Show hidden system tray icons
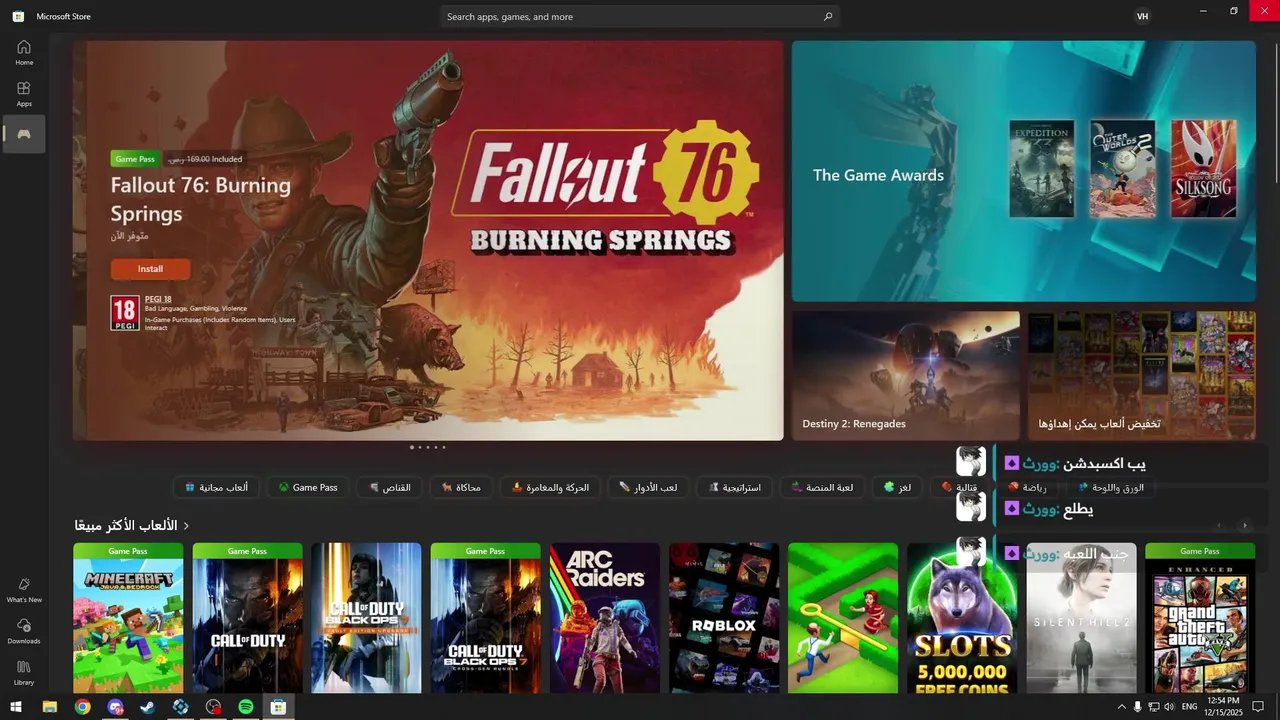 tap(1121, 707)
